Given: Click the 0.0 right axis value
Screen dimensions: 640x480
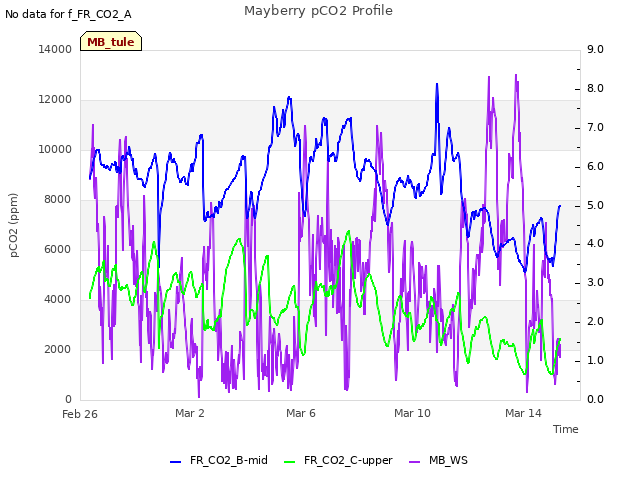Looking at the screenshot, I should click(x=595, y=399).
